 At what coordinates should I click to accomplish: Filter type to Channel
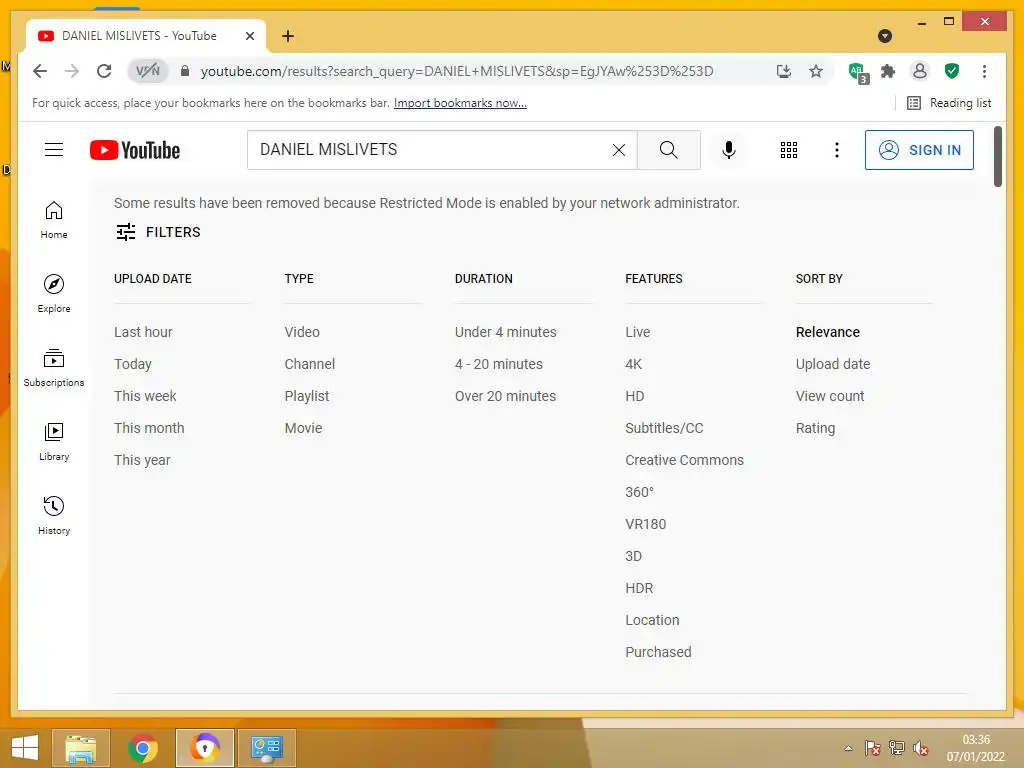click(310, 364)
